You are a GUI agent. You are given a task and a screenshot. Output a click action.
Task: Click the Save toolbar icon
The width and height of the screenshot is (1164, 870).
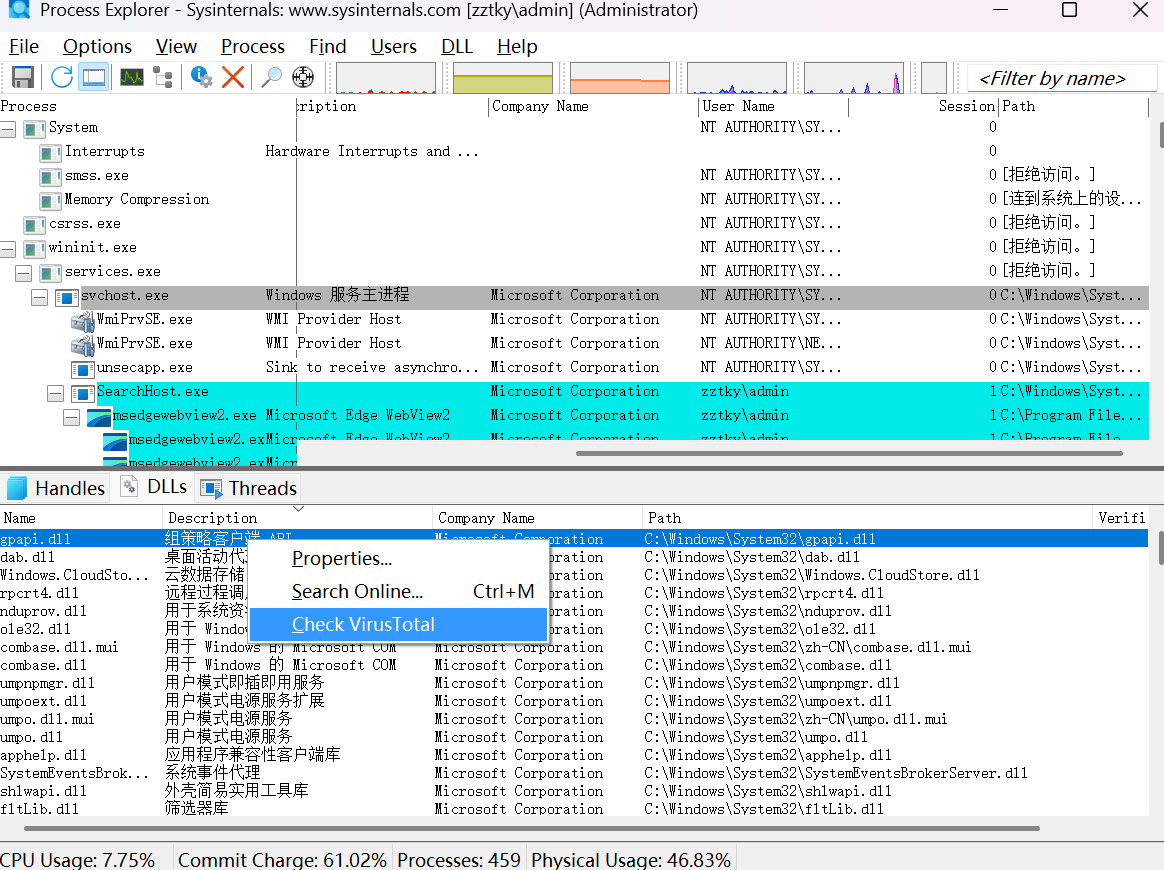[x=23, y=77]
